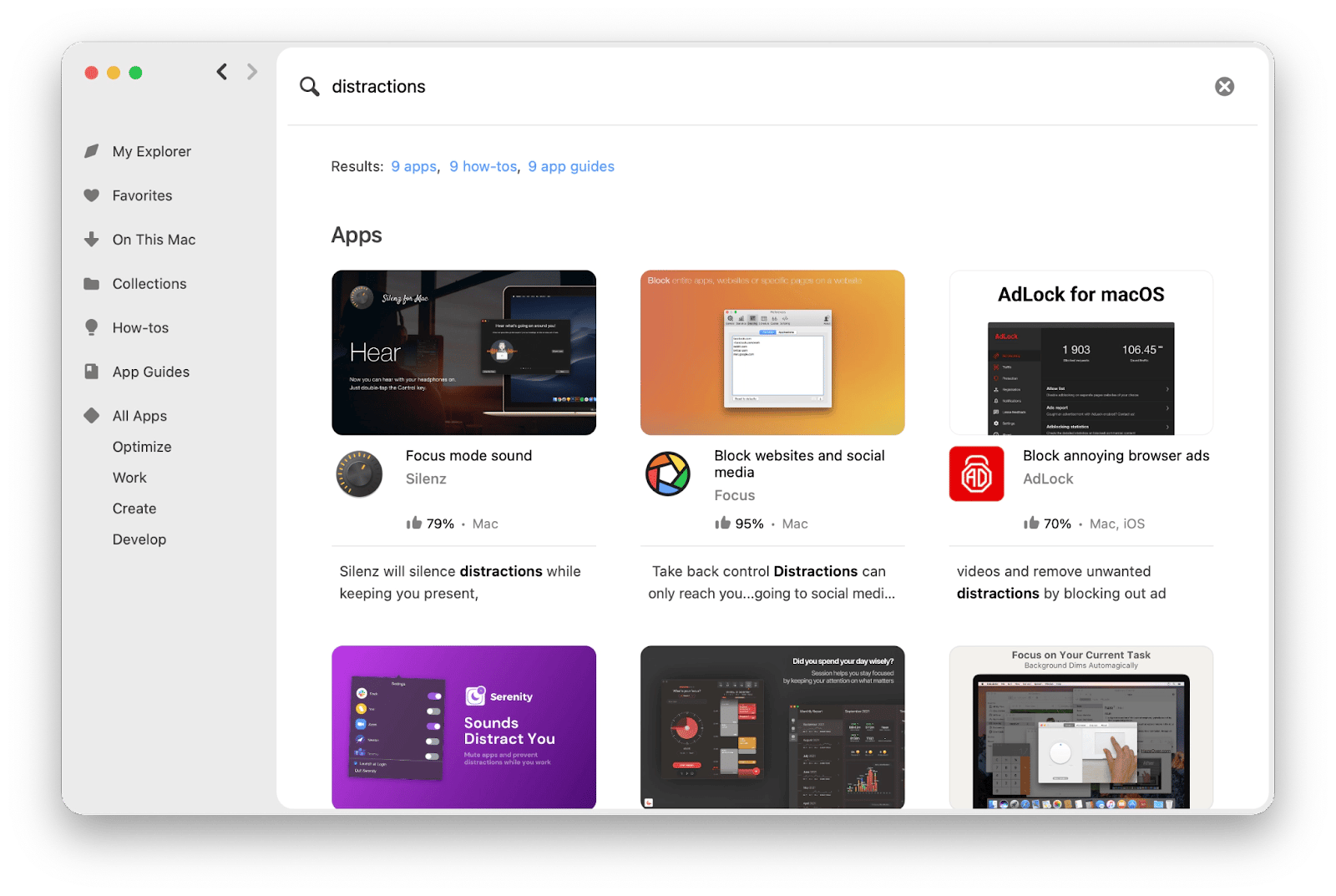Screen dimensions: 1336x896
Task: Show apps On This Mac
Action: tap(154, 240)
